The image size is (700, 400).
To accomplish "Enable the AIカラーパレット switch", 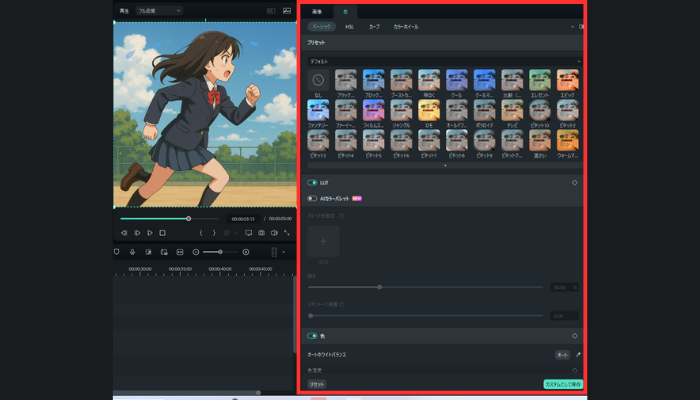I will pos(312,198).
